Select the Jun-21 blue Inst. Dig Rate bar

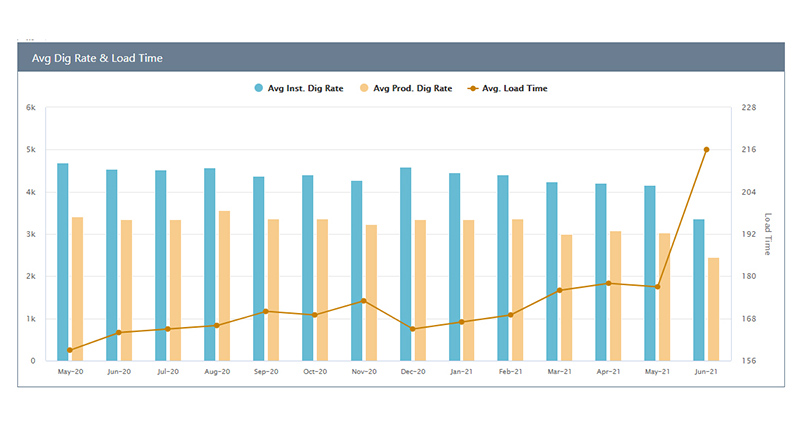point(699,290)
